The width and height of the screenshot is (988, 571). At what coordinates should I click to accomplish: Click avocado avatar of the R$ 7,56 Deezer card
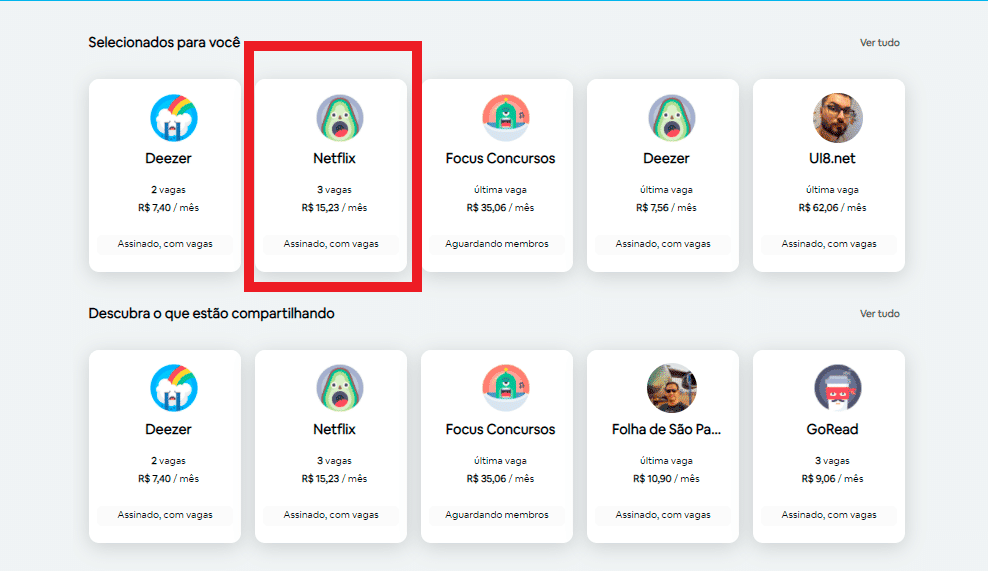tap(672, 118)
